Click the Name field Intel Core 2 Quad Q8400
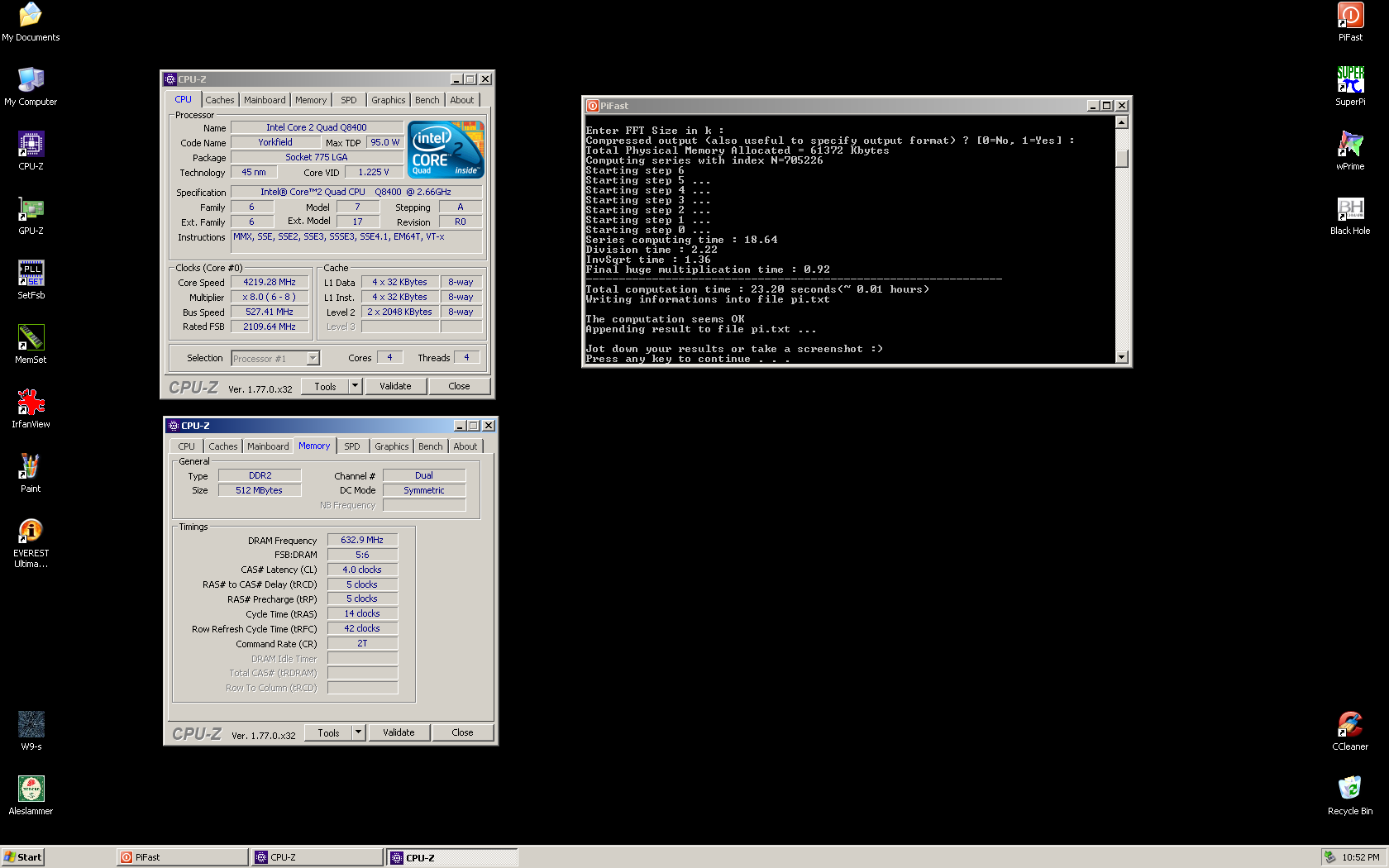The image size is (1389, 868). click(x=317, y=127)
